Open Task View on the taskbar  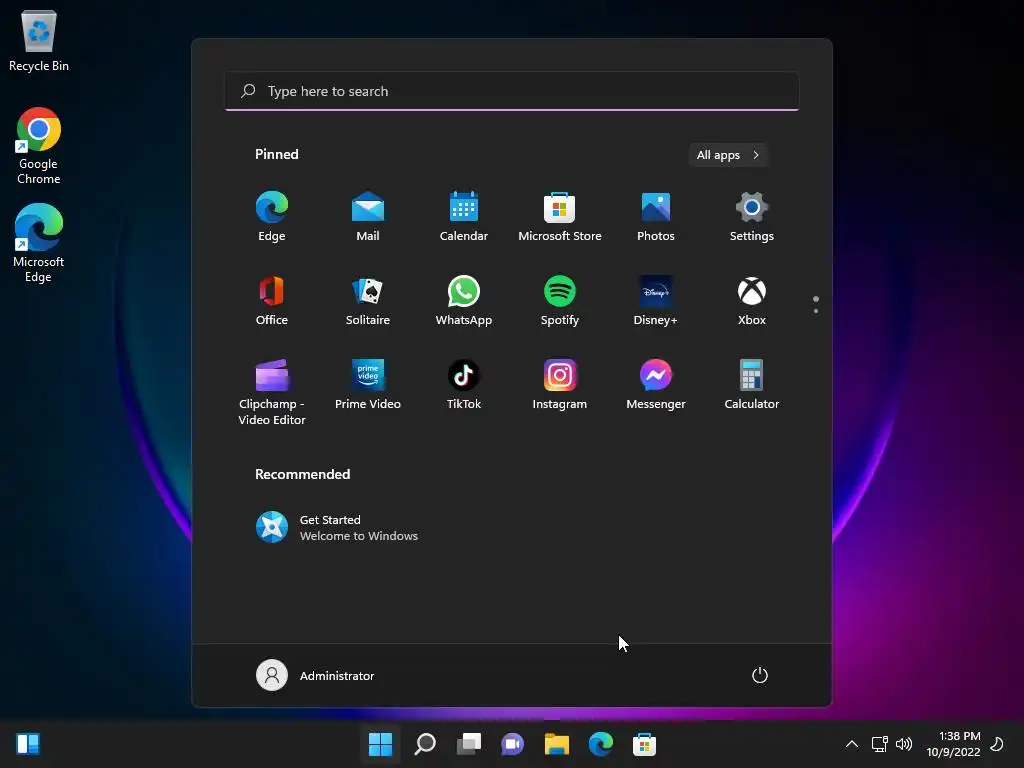click(x=468, y=744)
